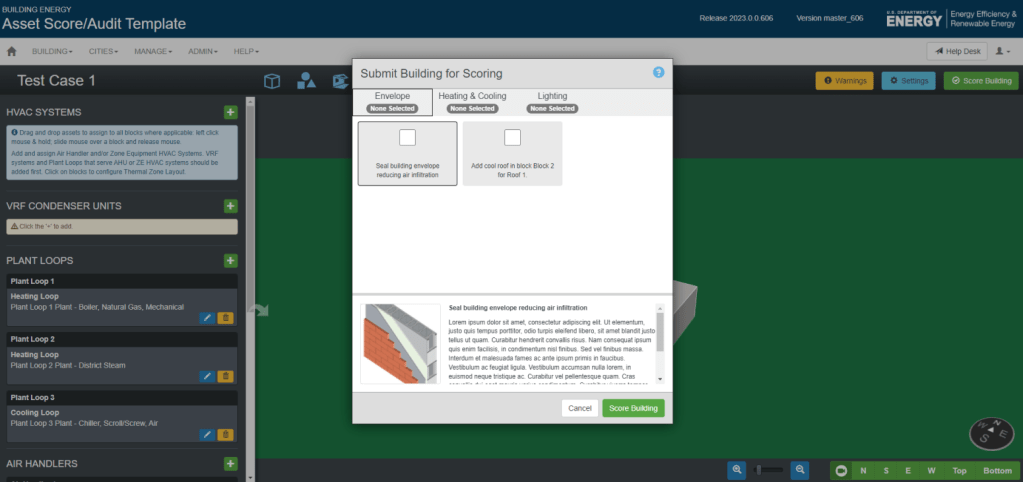The image size is (1023, 482).
Task: Edit Plant Loop 1 with pencil icon
Action: (207, 317)
